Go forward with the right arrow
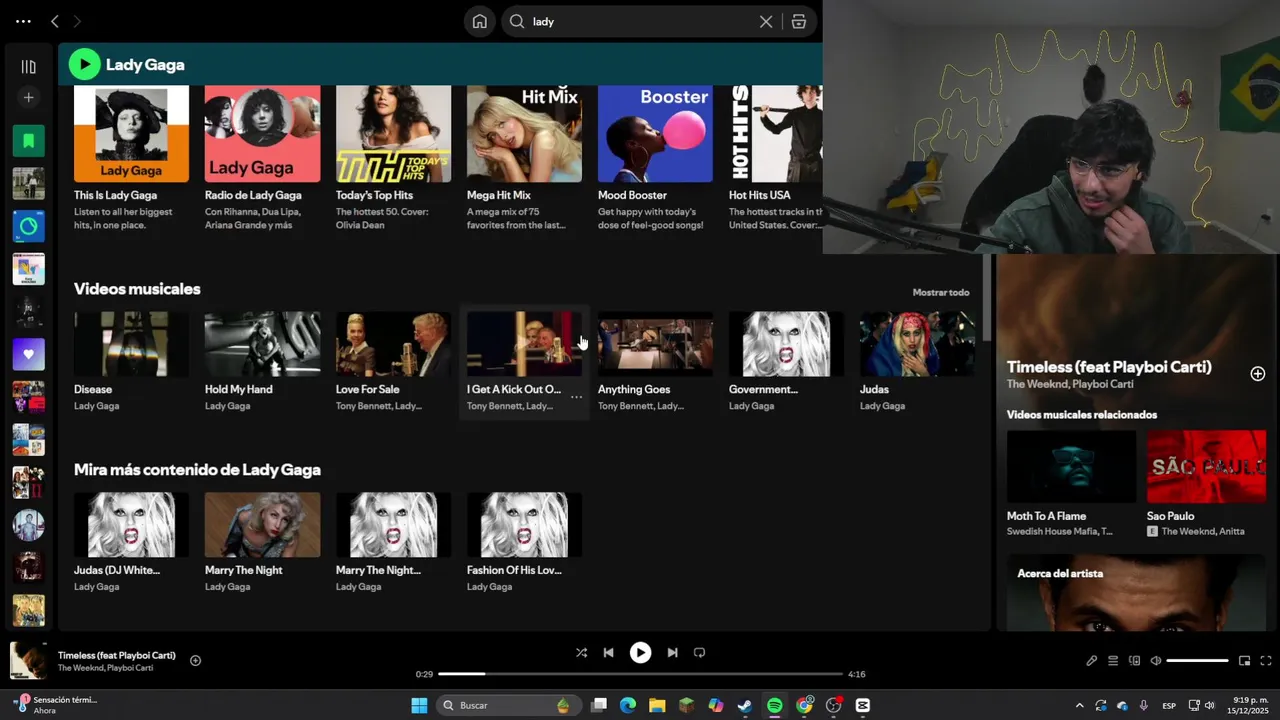Viewport: 1280px width, 720px height. pos(78,21)
